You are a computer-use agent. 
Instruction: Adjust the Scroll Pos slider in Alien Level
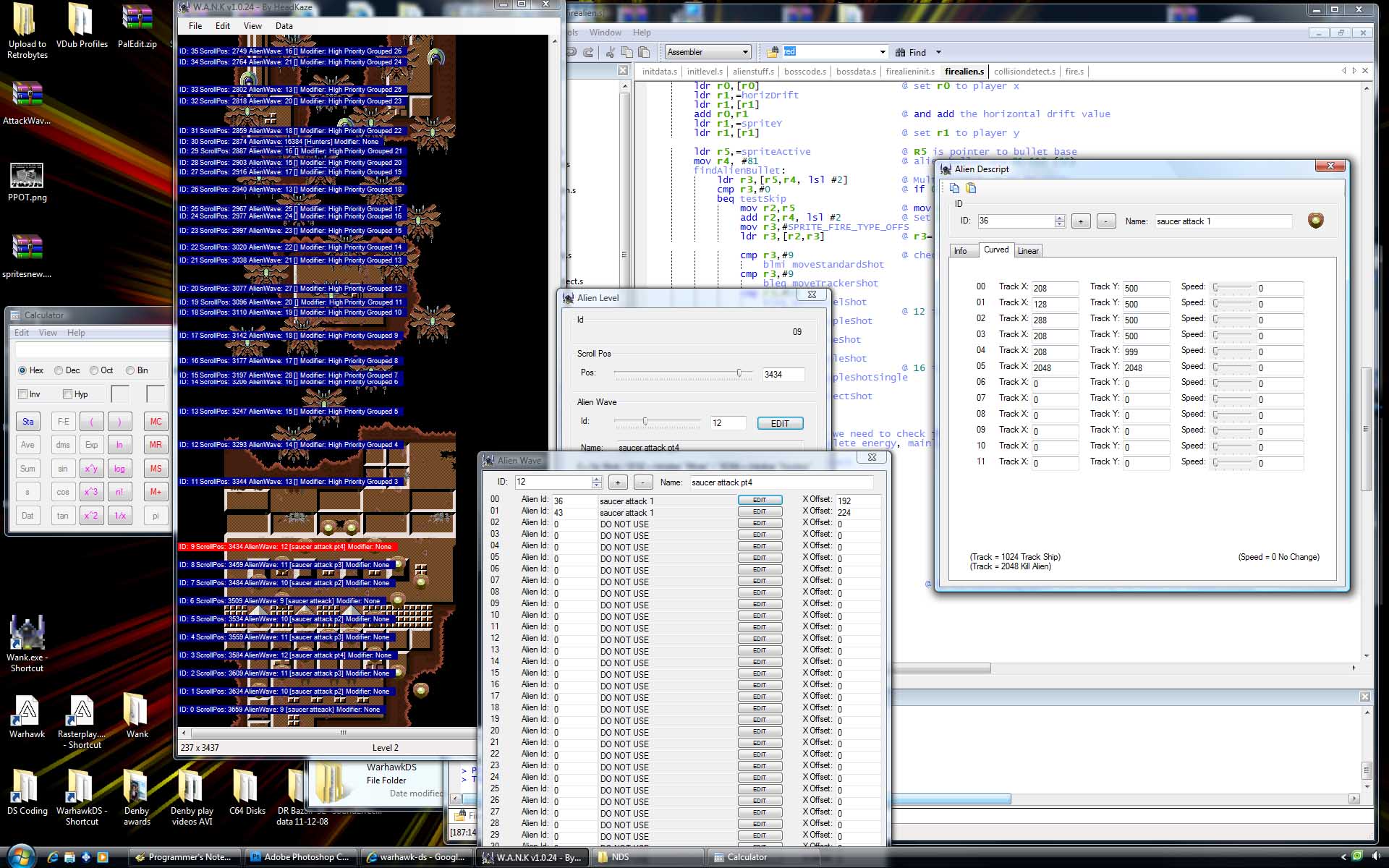coord(739,373)
